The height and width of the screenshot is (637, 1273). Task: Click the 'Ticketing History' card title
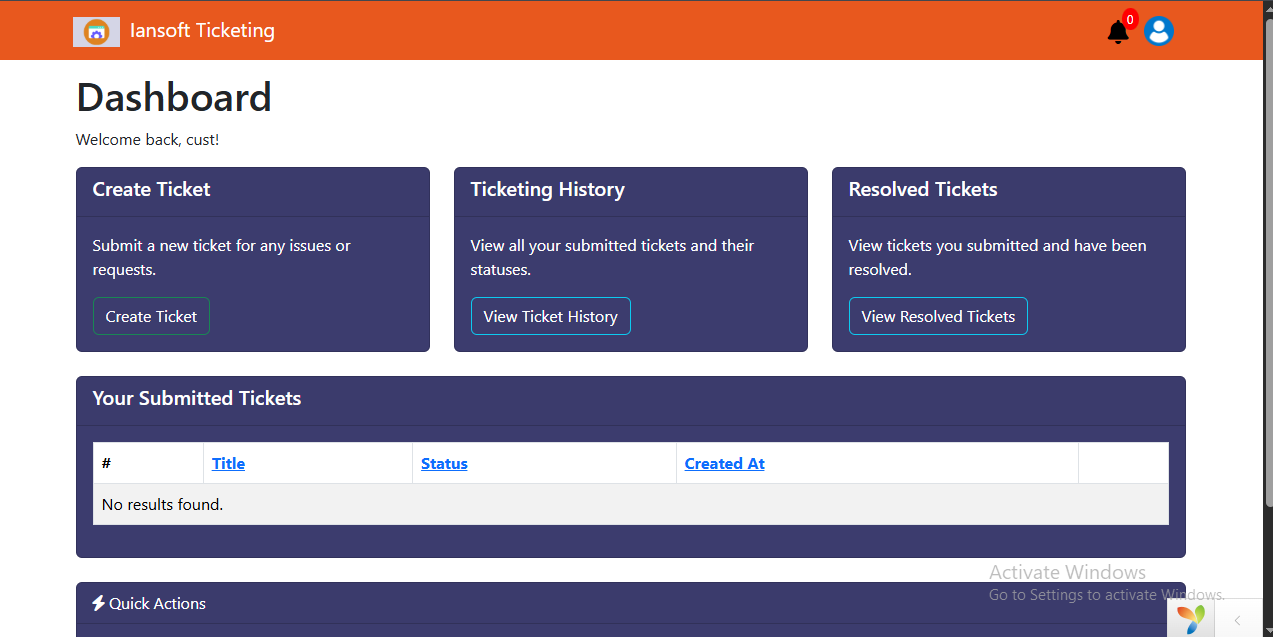tap(547, 189)
